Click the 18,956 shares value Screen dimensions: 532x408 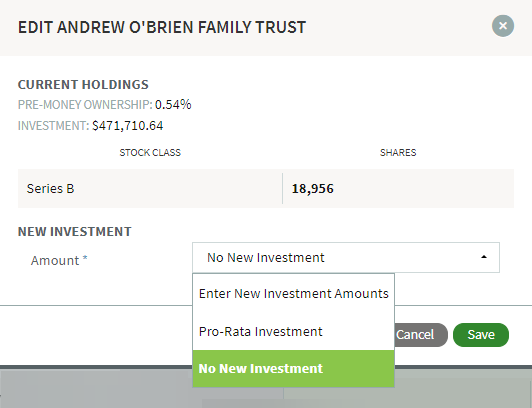[312, 189]
